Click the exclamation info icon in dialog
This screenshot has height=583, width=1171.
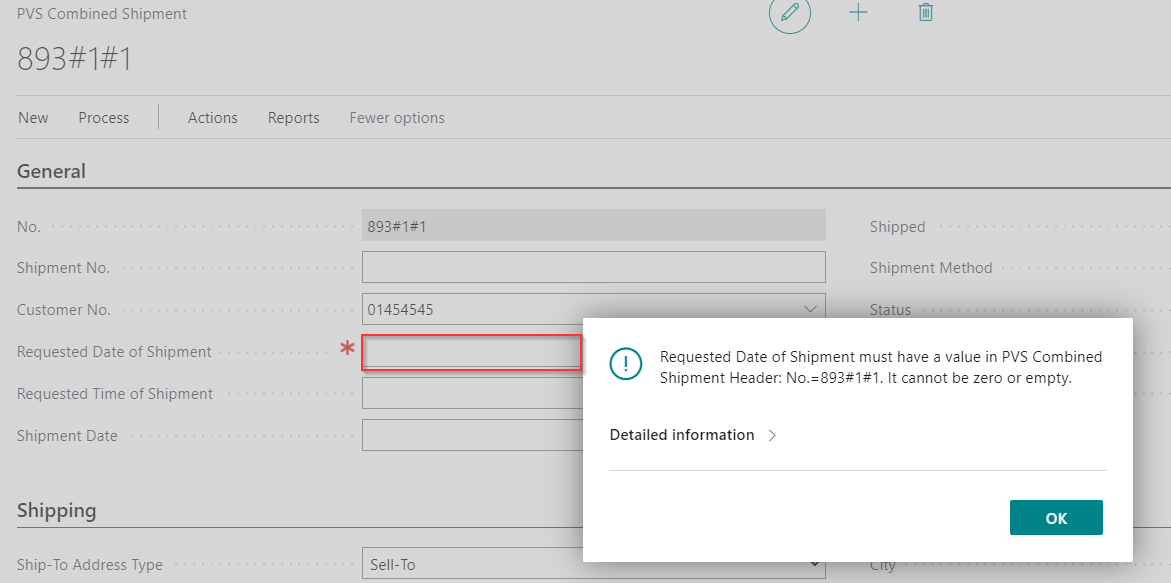point(626,364)
